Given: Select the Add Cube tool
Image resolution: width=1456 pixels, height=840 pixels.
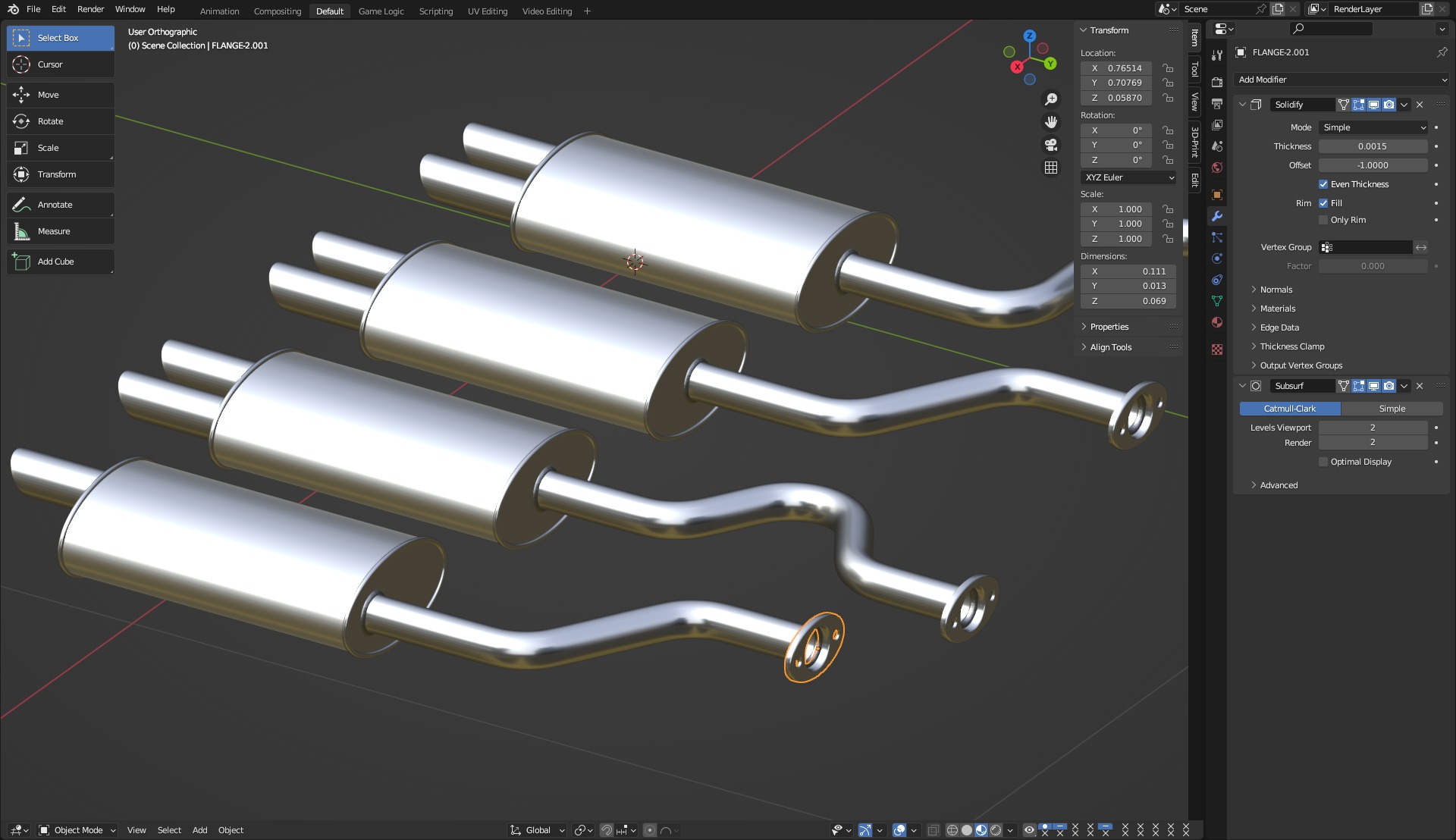Looking at the screenshot, I should [x=61, y=262].
